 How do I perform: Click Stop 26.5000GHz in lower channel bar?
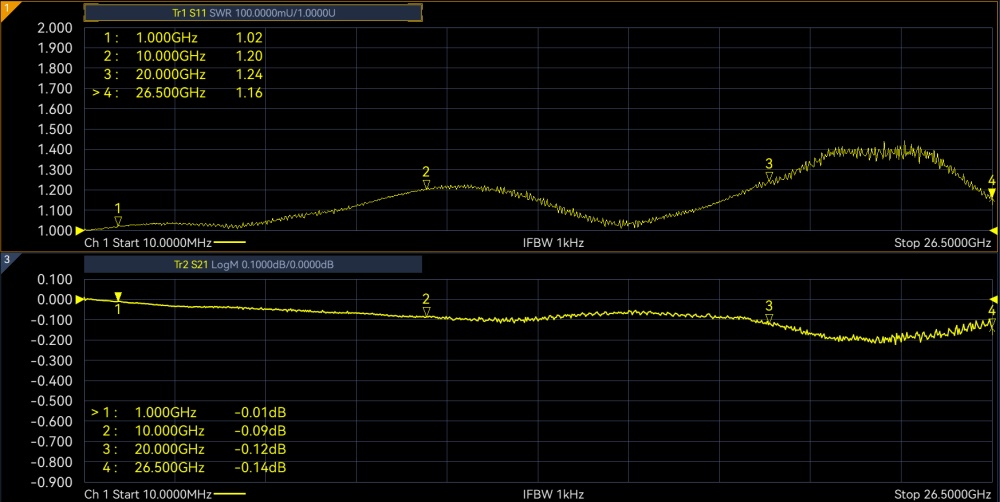point(943,494)
